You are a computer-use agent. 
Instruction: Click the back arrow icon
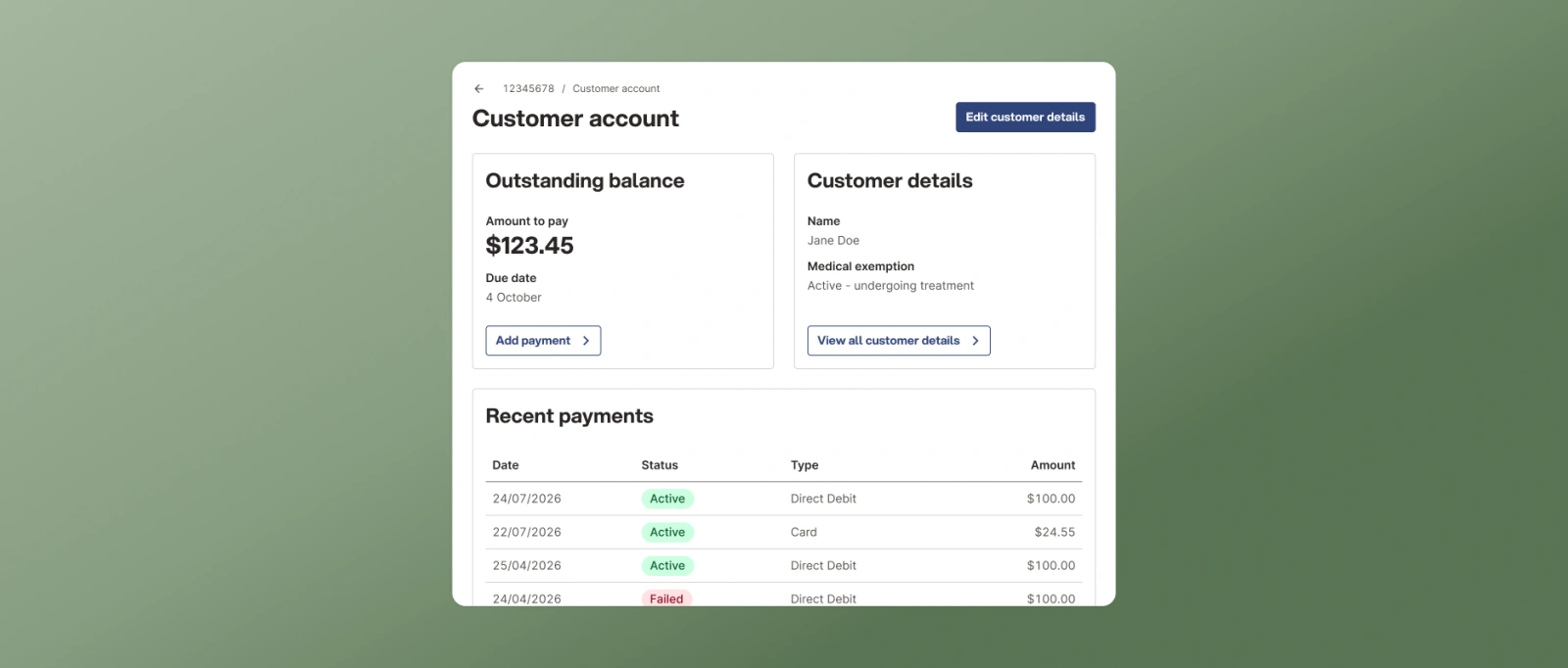pos(479,88)
